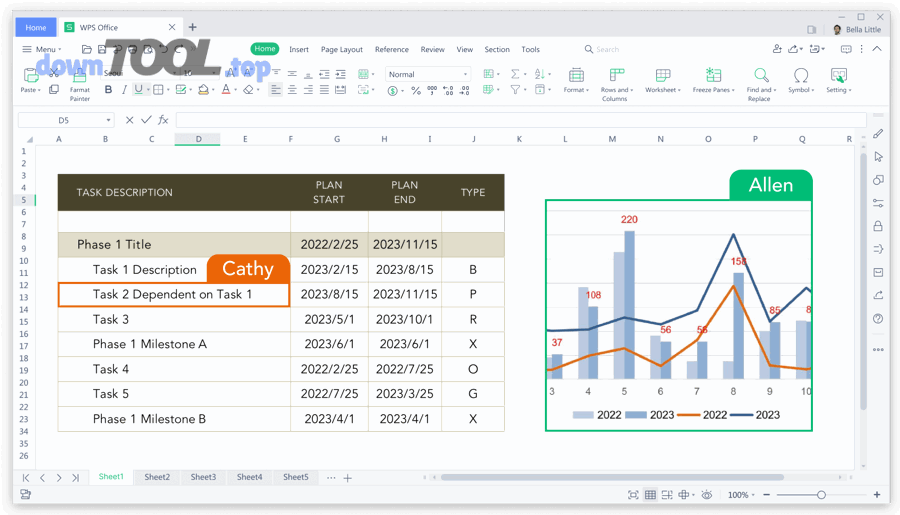The image size is (900, 515).
Task: Open the Symbol inserter
Action: click(801, 80)
